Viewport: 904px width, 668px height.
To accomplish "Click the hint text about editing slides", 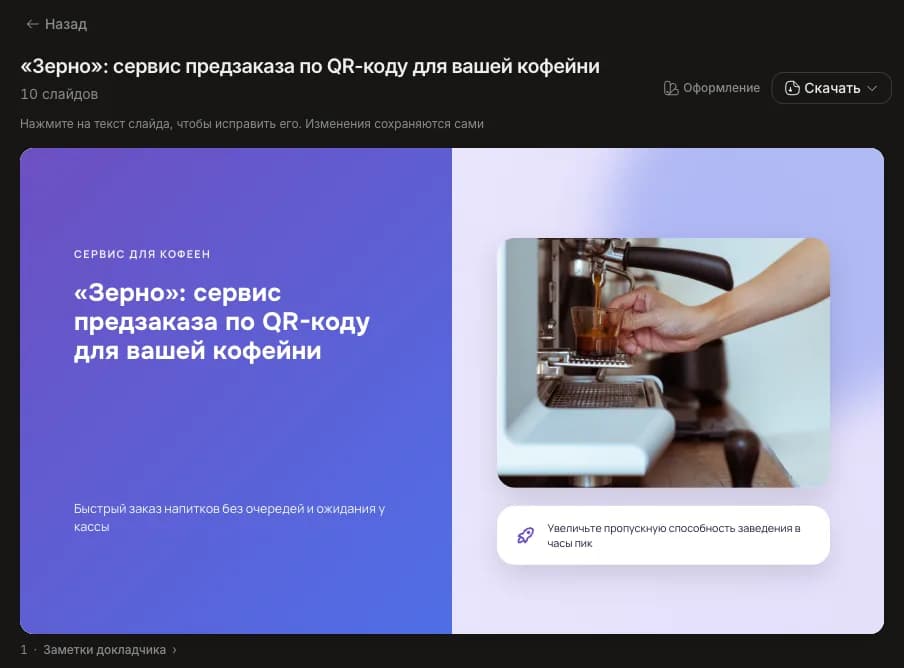I will (x=252, y=124).
